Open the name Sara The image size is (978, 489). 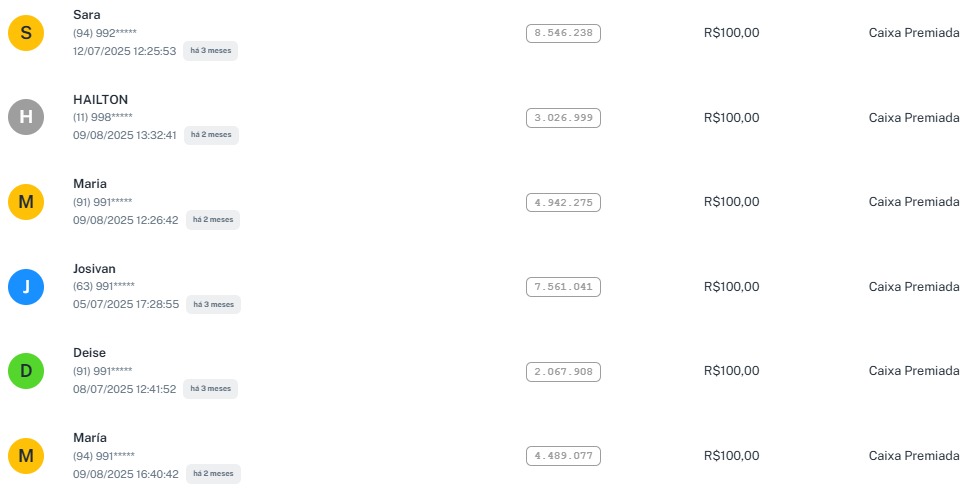[87, 15]
